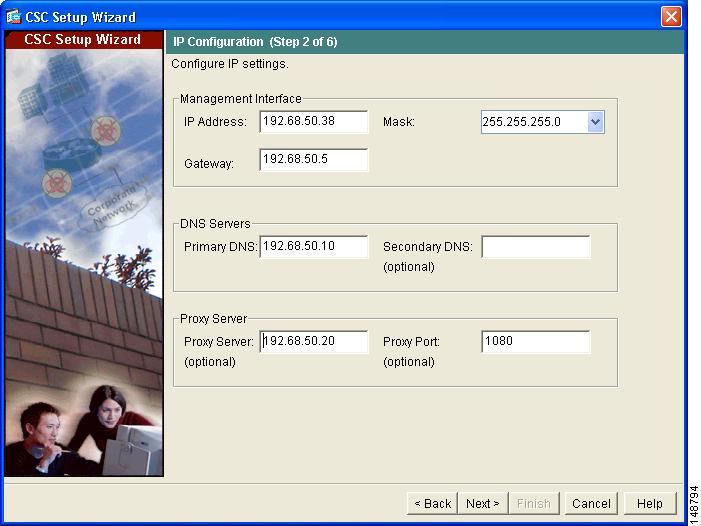The height and width of the screenshot is (526, 701).
Task: Click the 'Proxy Port:' label
Action: tap(411, 342)
